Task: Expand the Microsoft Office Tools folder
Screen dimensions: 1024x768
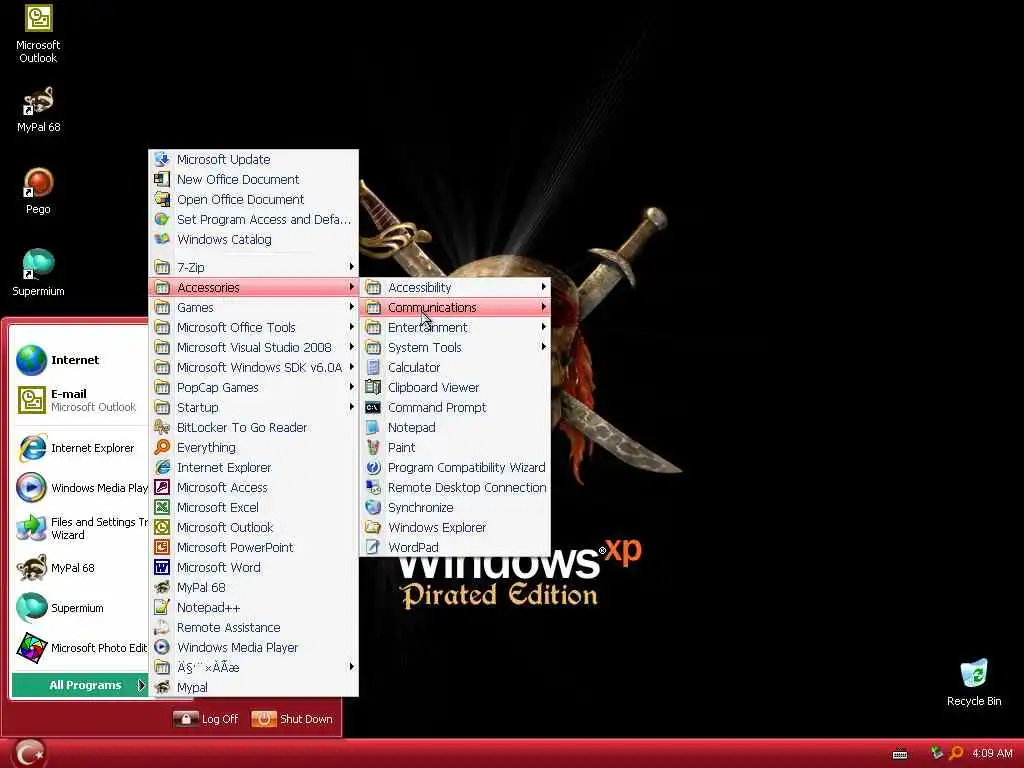Action: pos(253,327)
